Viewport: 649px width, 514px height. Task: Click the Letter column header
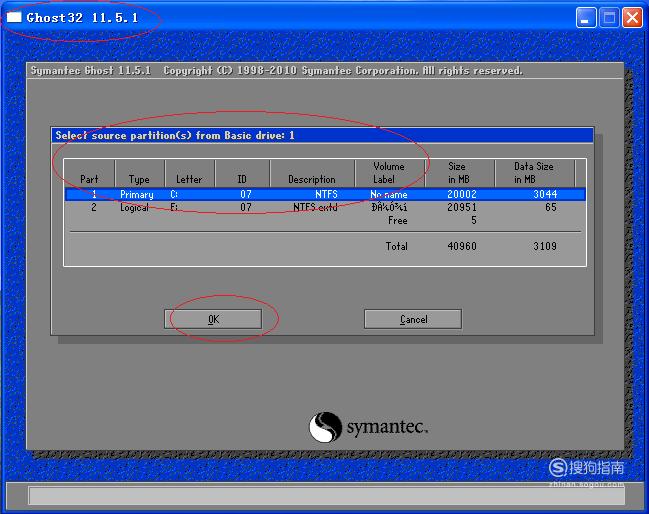point(190,173)
